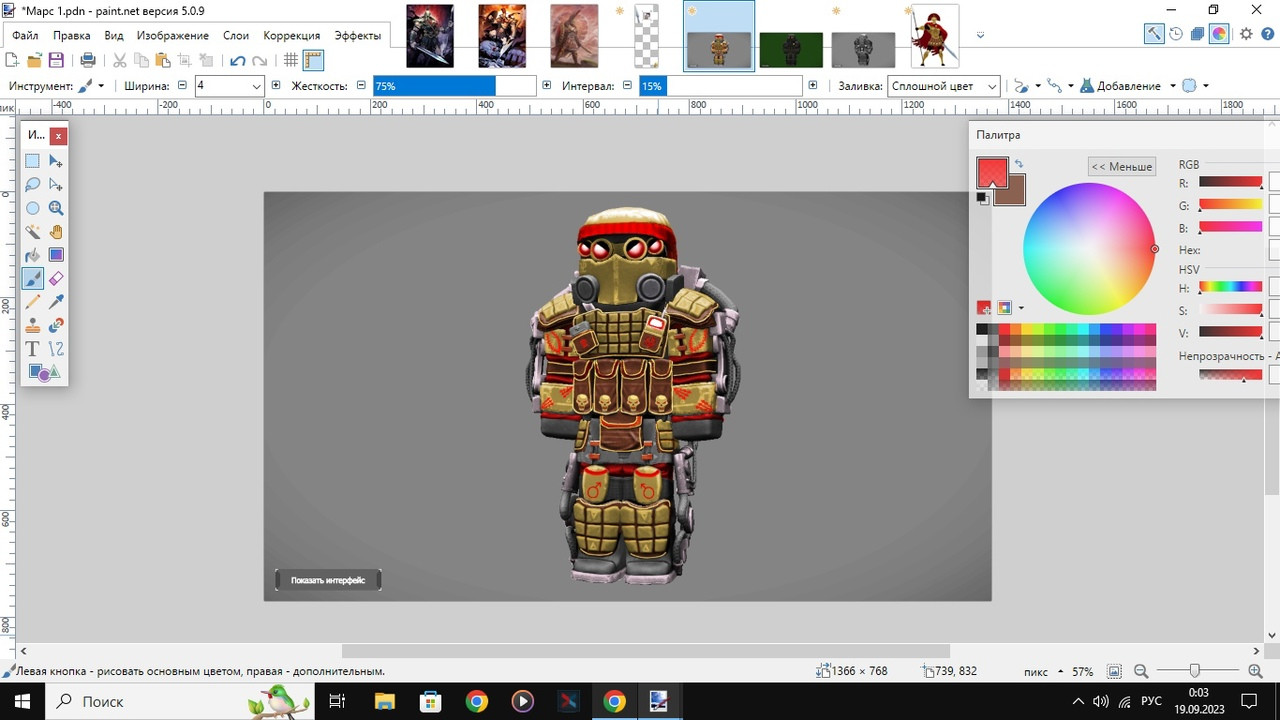Click the color wheel in Палитра
1280x720 pixels.
(1089, 249)
